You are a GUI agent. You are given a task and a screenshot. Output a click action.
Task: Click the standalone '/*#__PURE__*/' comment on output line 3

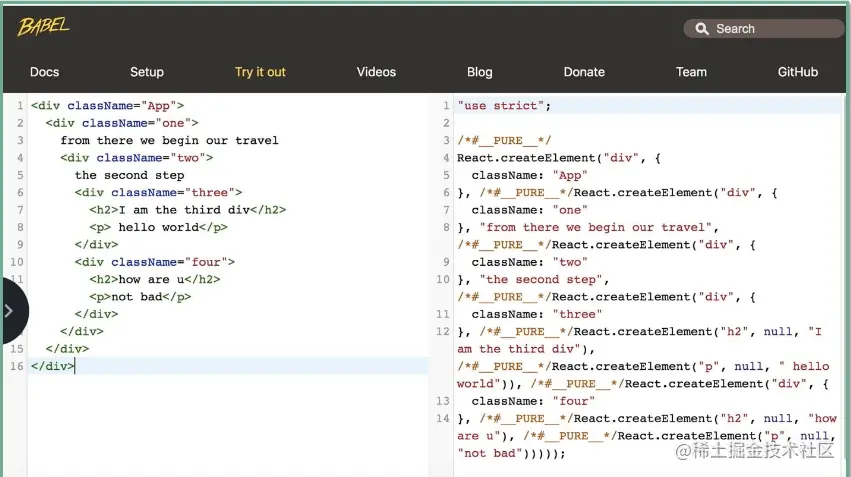pyautogui.click(x=504, y=141)
